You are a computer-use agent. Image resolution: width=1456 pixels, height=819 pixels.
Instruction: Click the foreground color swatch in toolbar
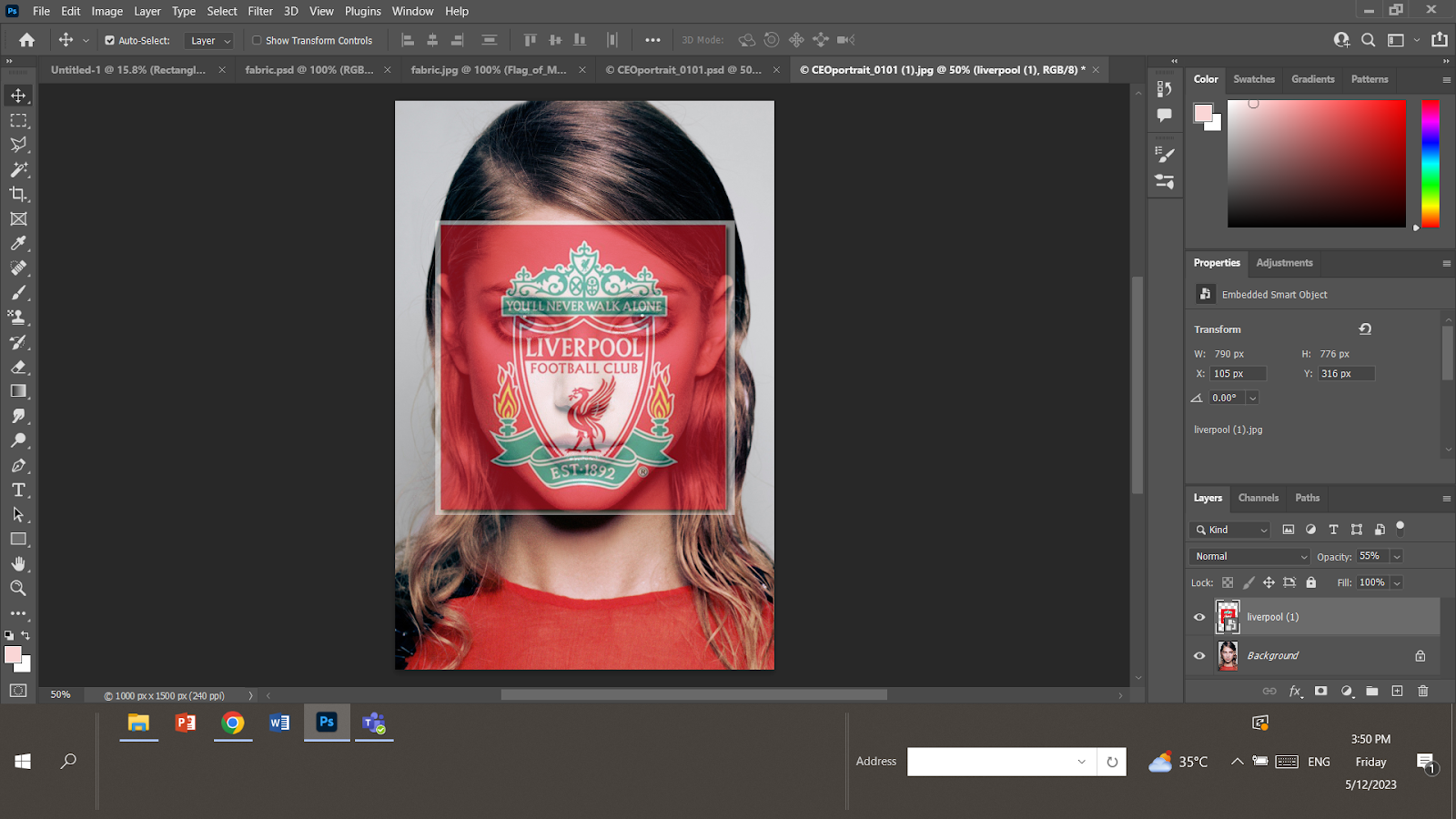pyautogui.click(x=13, y=655)
